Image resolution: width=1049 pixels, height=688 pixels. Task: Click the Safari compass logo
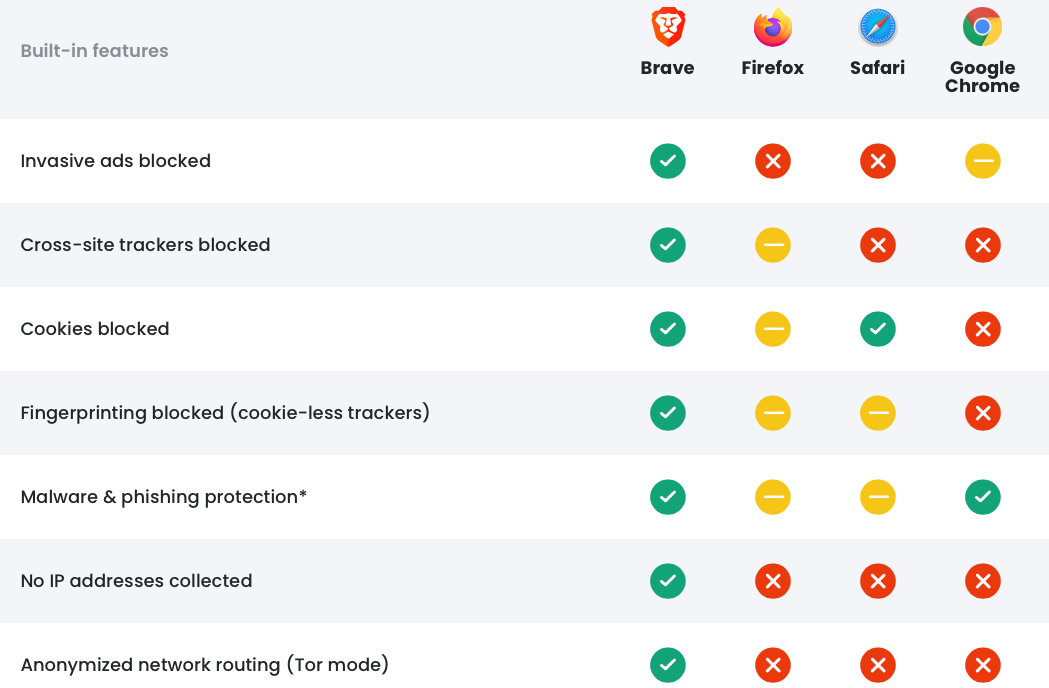[878, 27]
